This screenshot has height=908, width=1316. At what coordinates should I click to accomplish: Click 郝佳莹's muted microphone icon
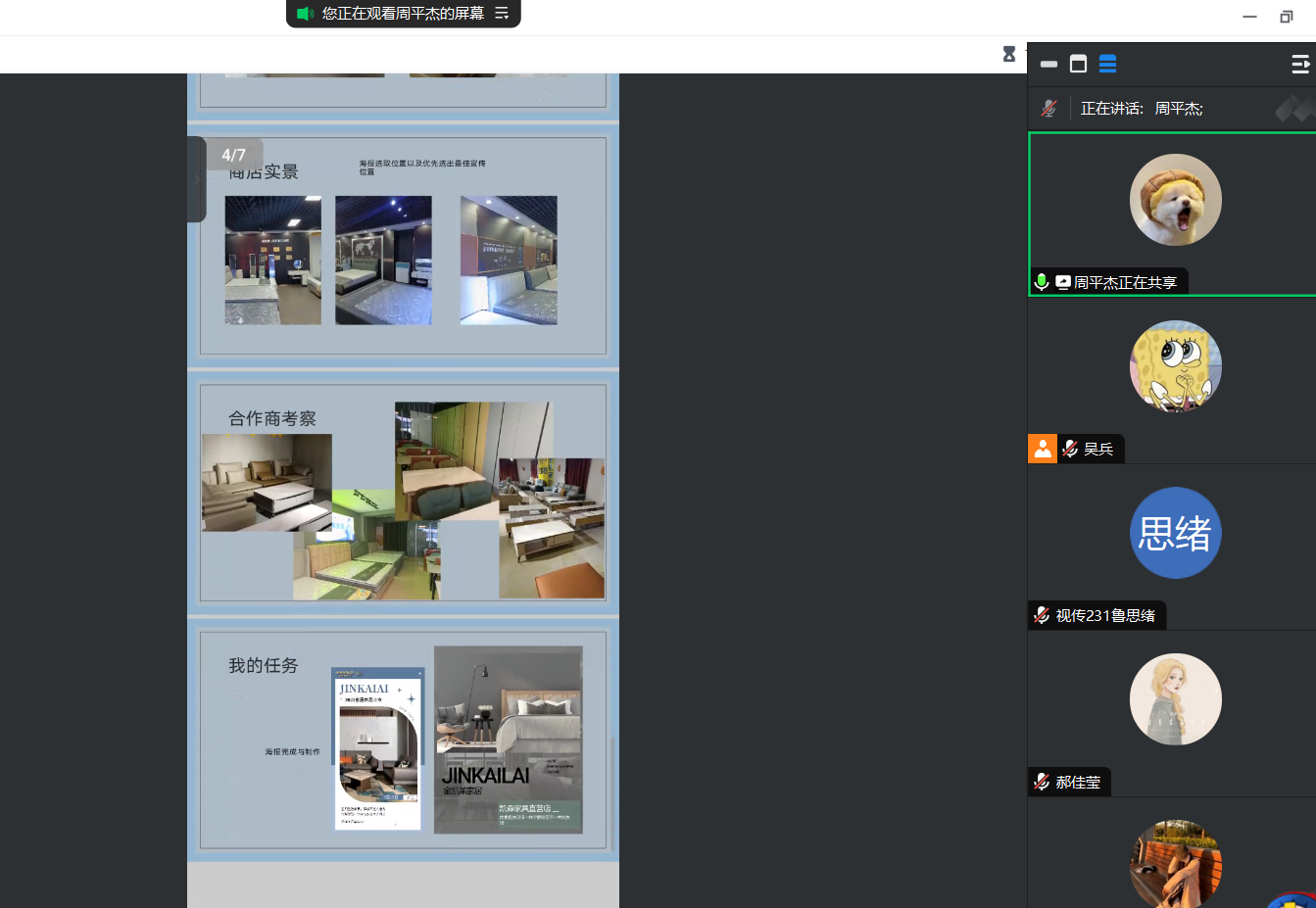pyautogui.click(x=1042, y=782)
